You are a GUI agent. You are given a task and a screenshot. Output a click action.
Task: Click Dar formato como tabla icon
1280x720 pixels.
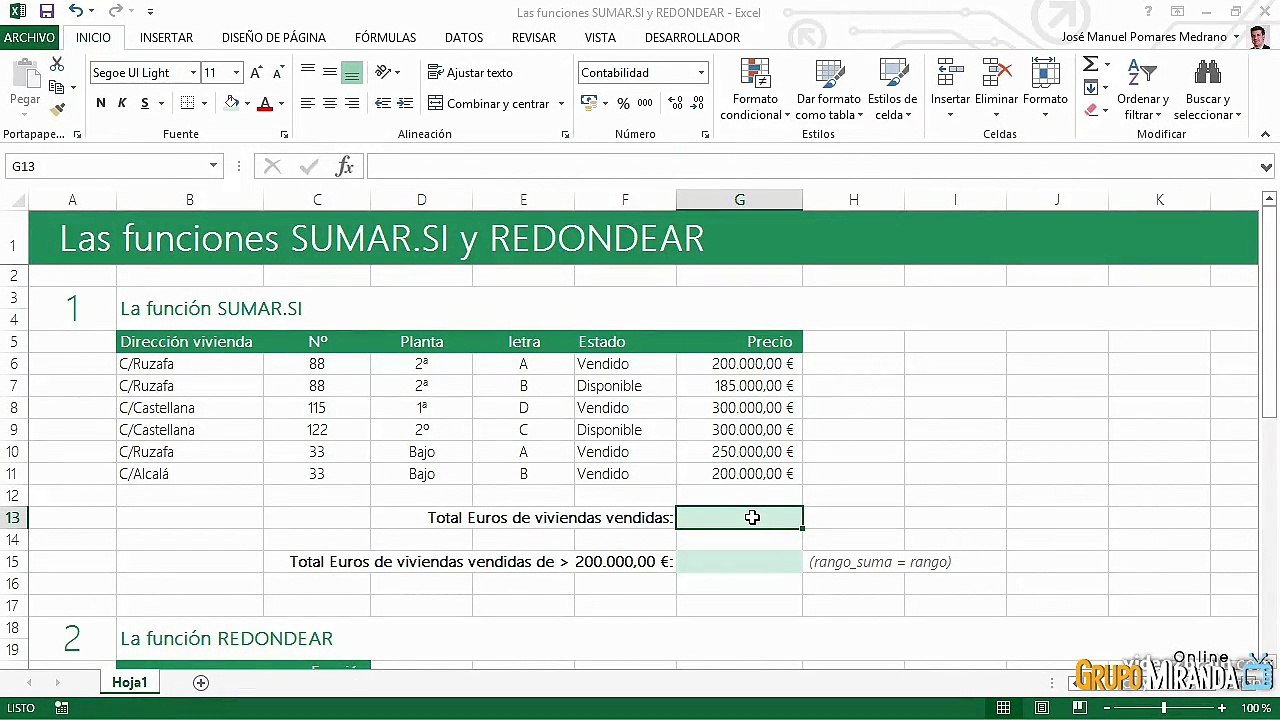point(829,73)
